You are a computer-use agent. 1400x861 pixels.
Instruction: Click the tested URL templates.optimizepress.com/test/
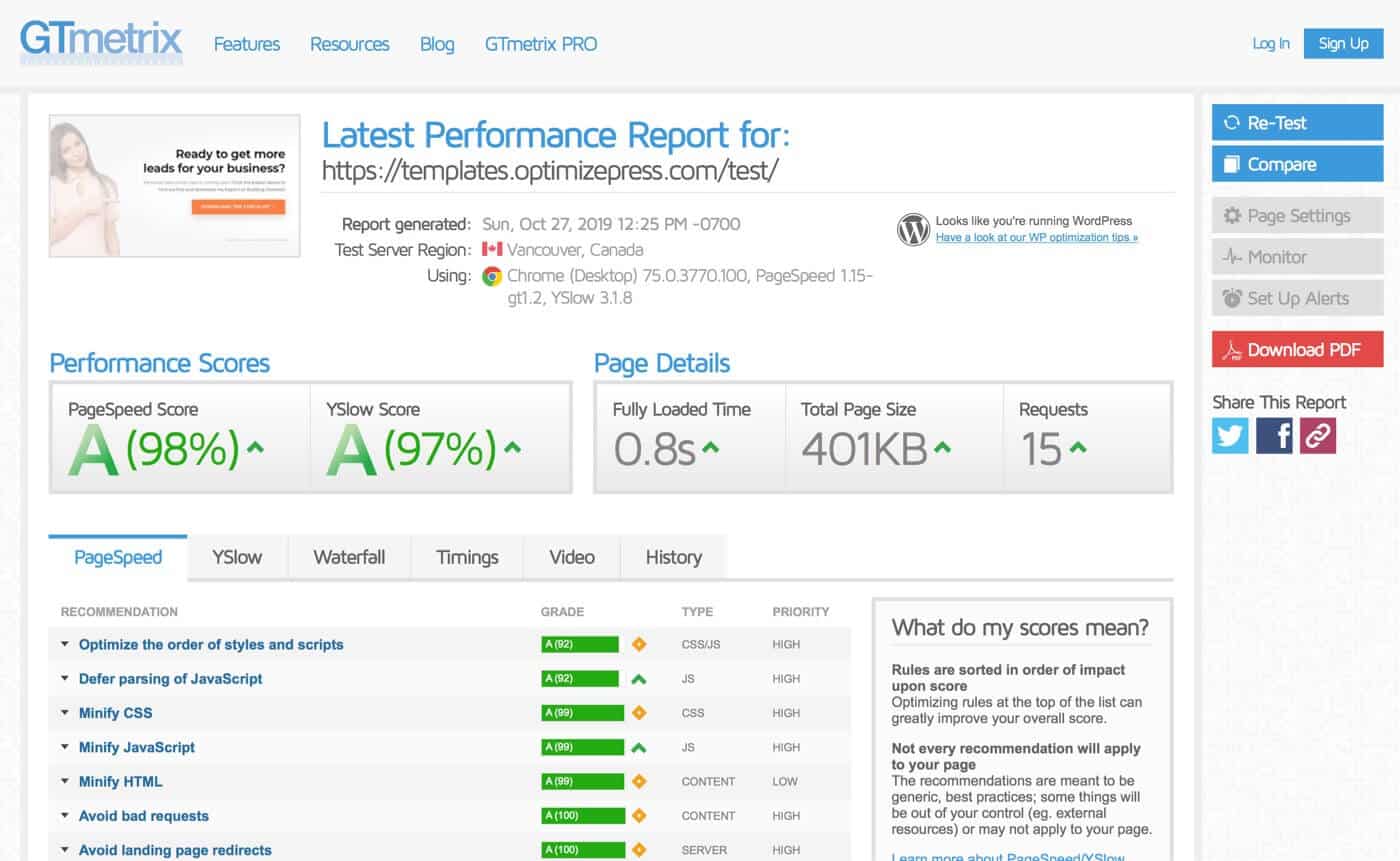(550, 170)
